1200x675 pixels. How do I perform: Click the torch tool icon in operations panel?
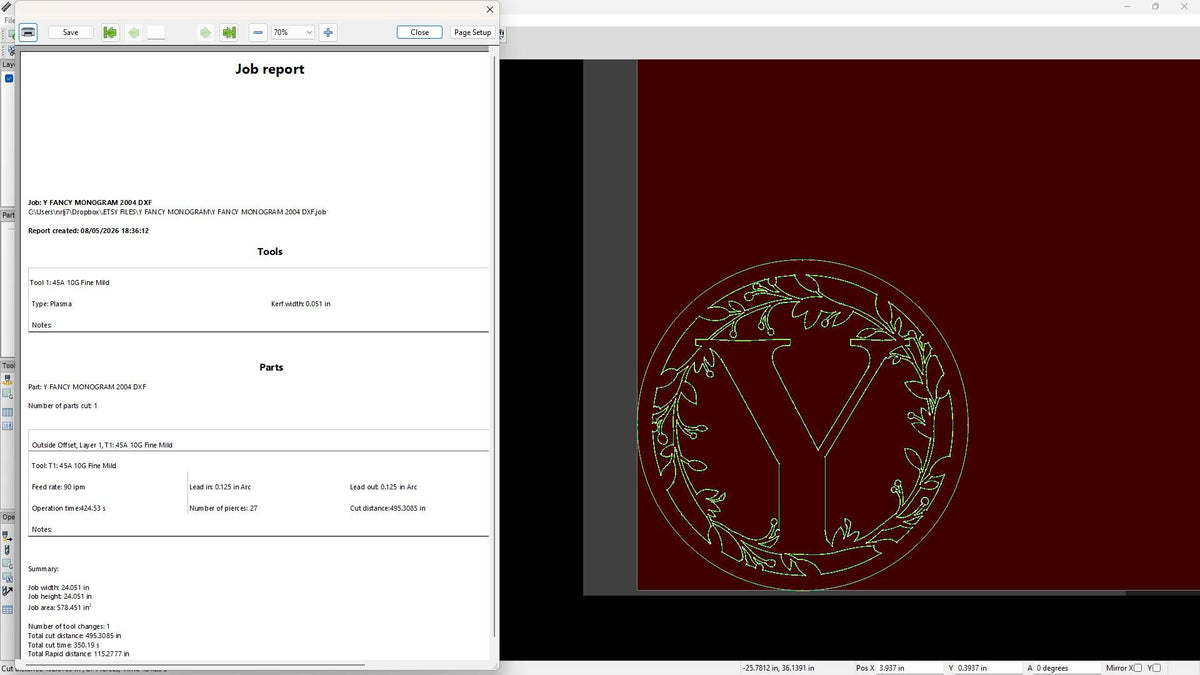8,550
